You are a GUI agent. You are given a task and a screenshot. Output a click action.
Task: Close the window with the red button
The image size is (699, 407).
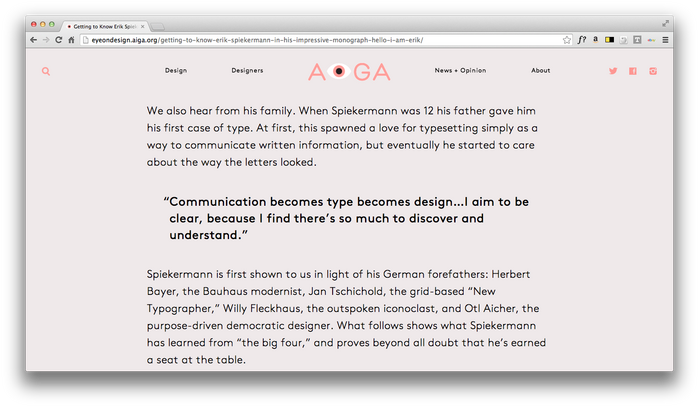pyautogui.click(x=33, y=24)
